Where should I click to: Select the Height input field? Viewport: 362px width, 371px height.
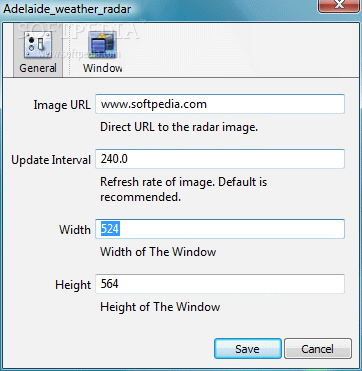pos(220,284)
